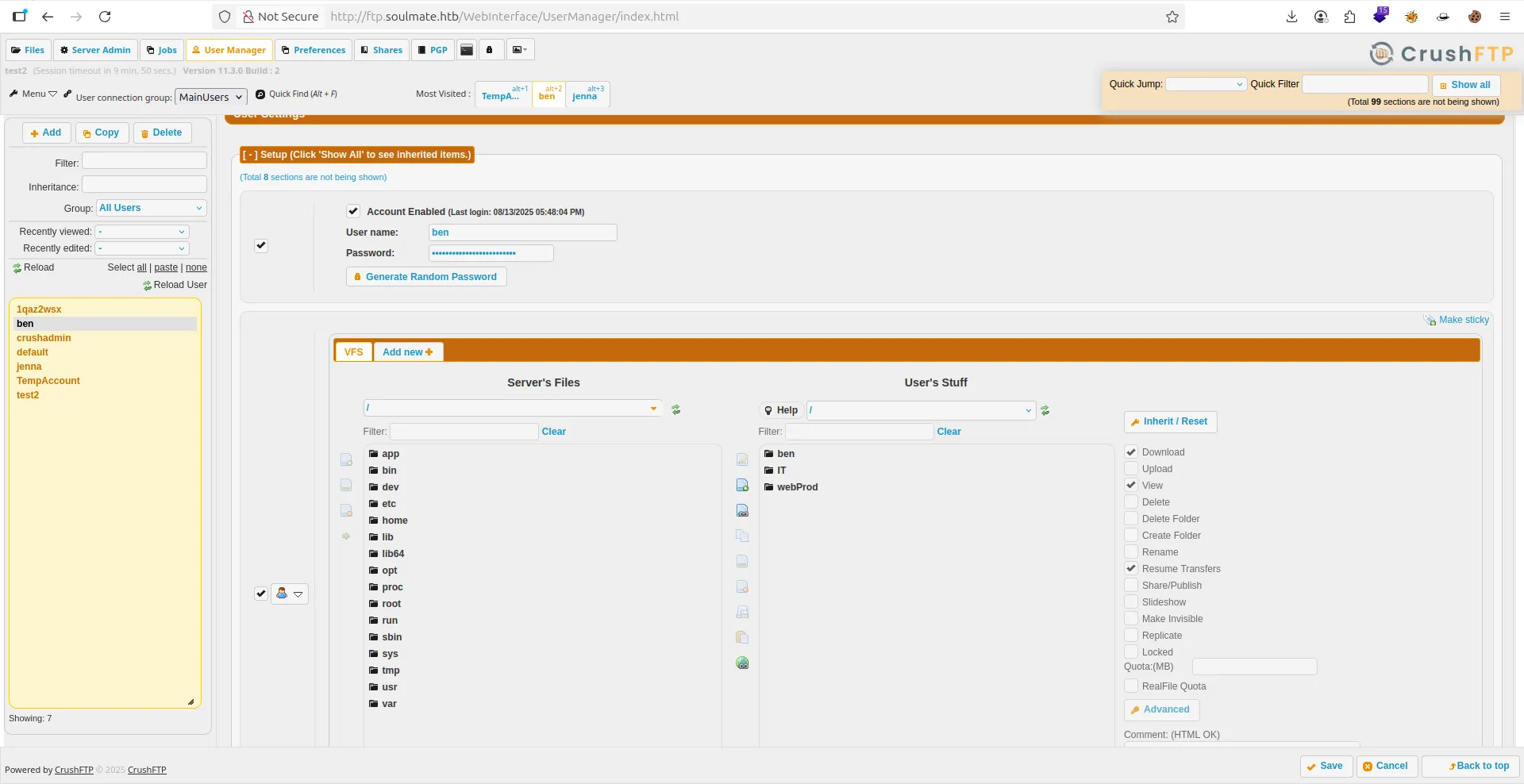Click the padlock icon in top toolbar
Image resolution: width=1524 pixels, height=784 pixels.
coord(490,50)
